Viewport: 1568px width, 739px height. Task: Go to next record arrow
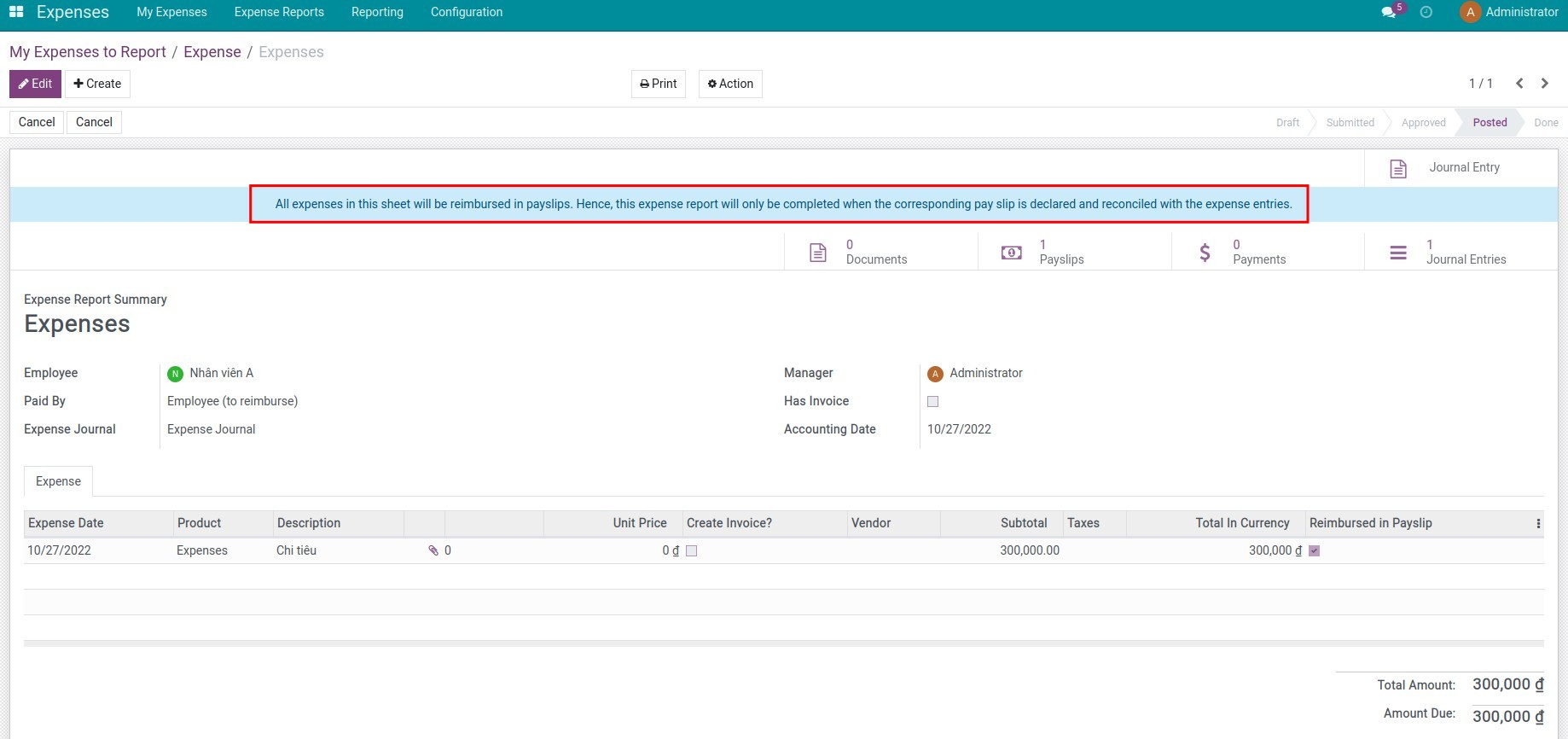click(x=1545, y=84)
